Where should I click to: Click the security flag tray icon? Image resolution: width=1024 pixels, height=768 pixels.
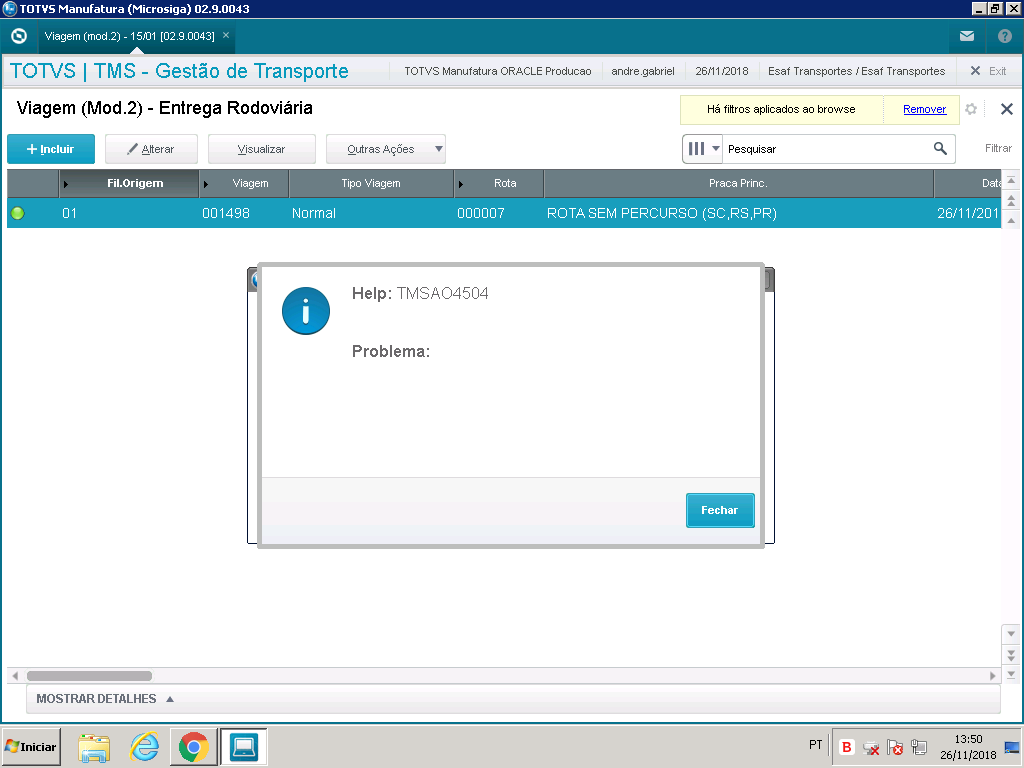click(x=895, y=747)
